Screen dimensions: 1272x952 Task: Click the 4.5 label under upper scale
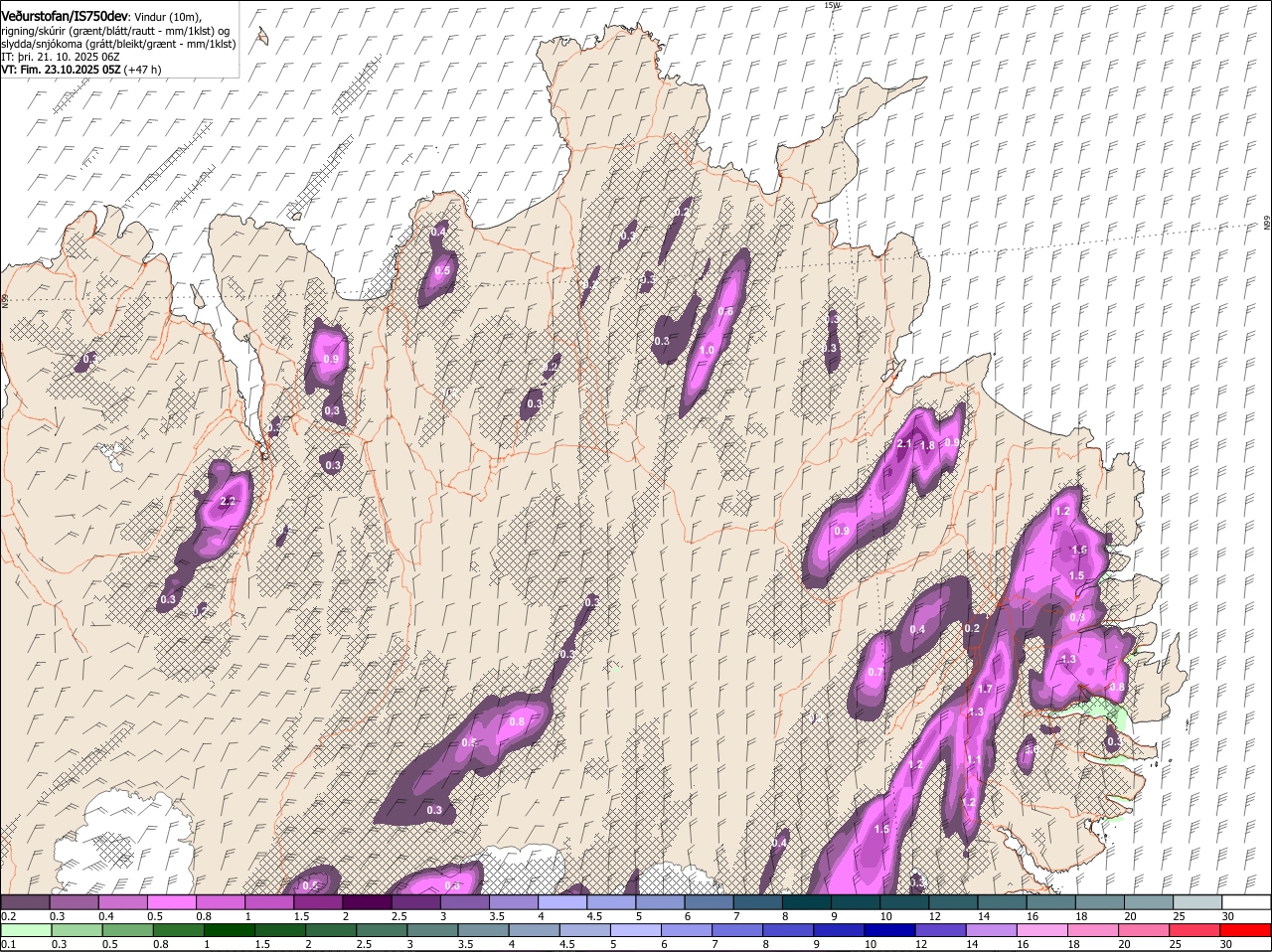[x=595, y=916]
